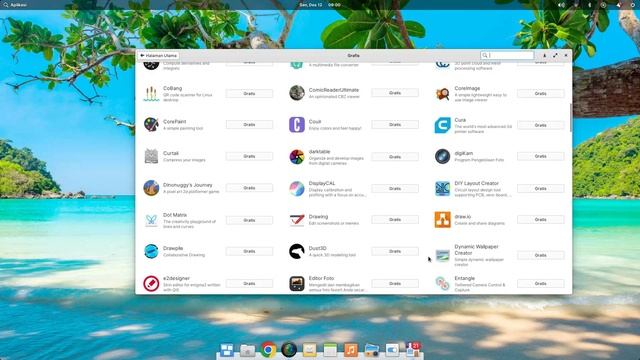
Task: Install Curtail via Gratis button
Action: [x=249, y=156]
